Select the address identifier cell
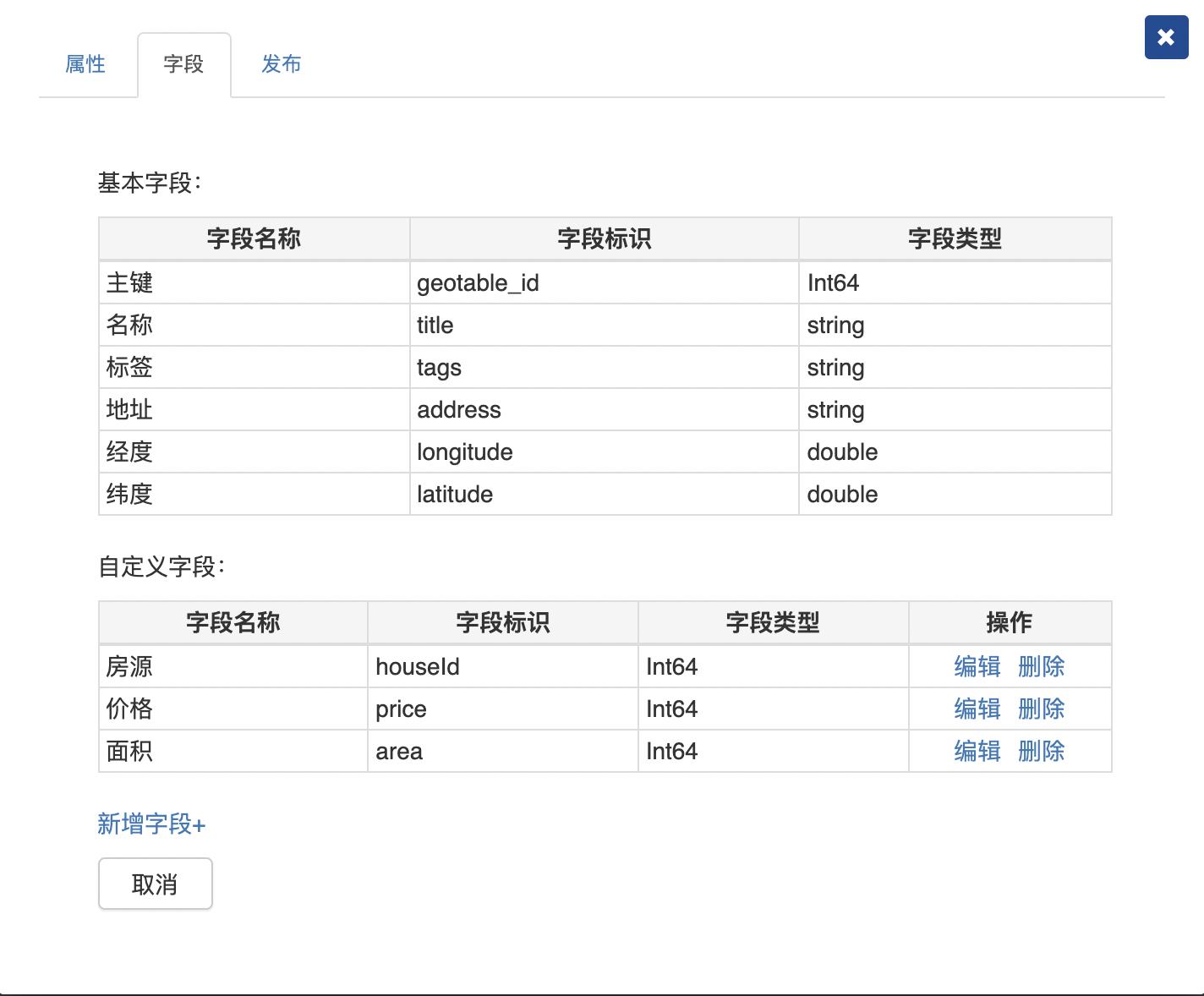 pos(605,409)
